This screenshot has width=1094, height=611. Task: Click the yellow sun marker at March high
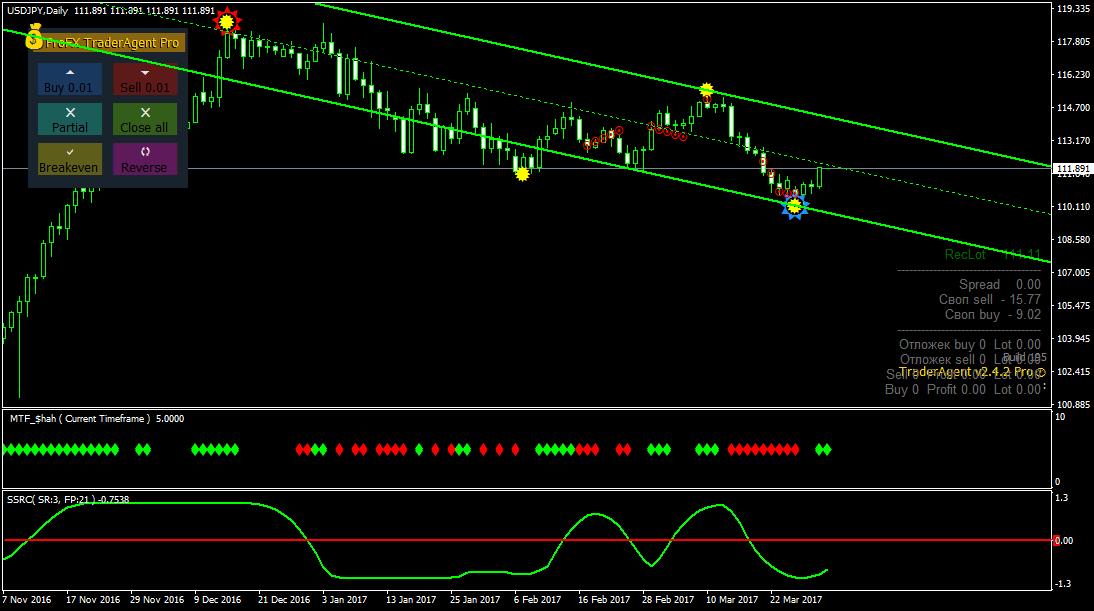[706, 89]
